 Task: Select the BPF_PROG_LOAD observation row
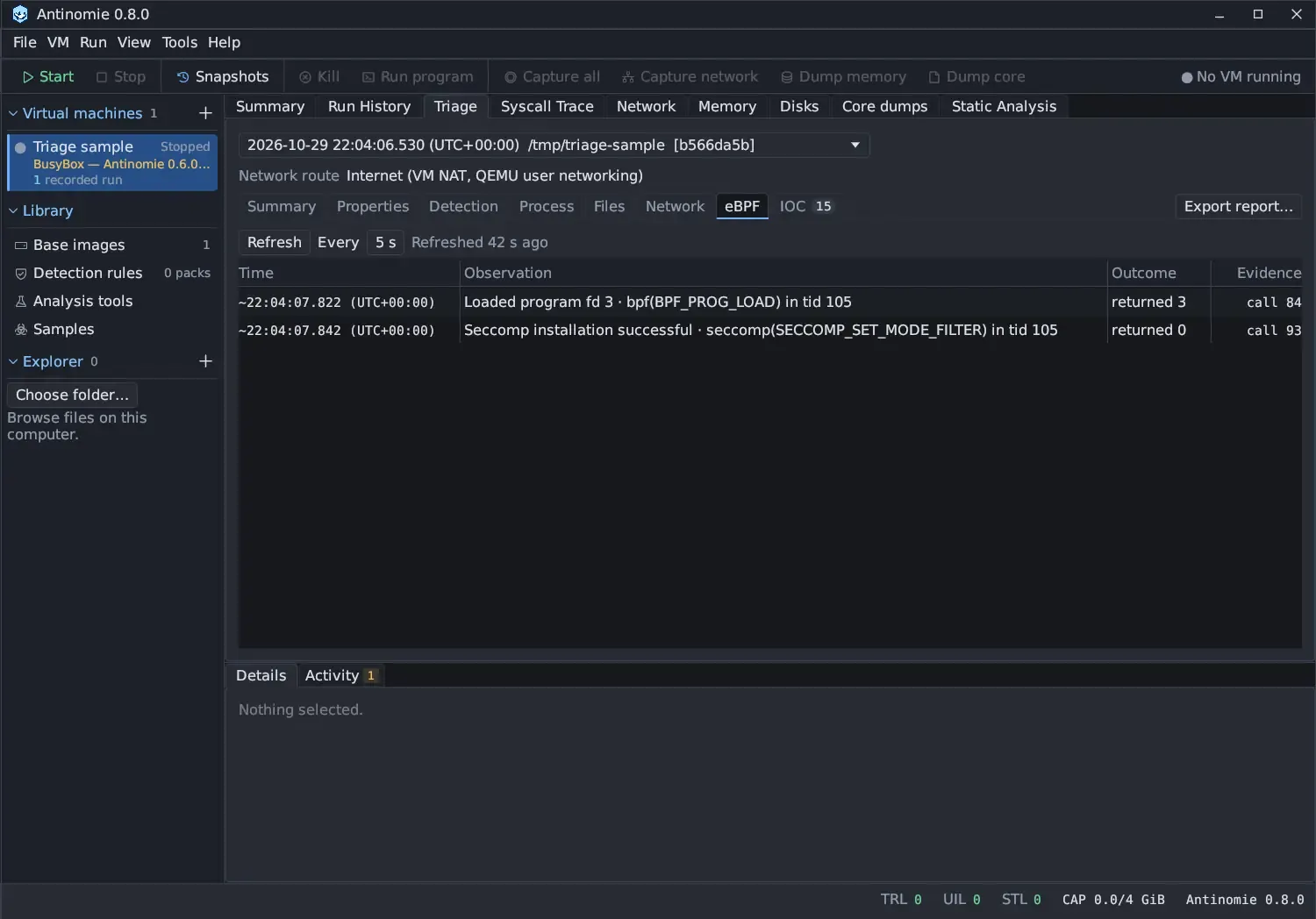point(769,302)
